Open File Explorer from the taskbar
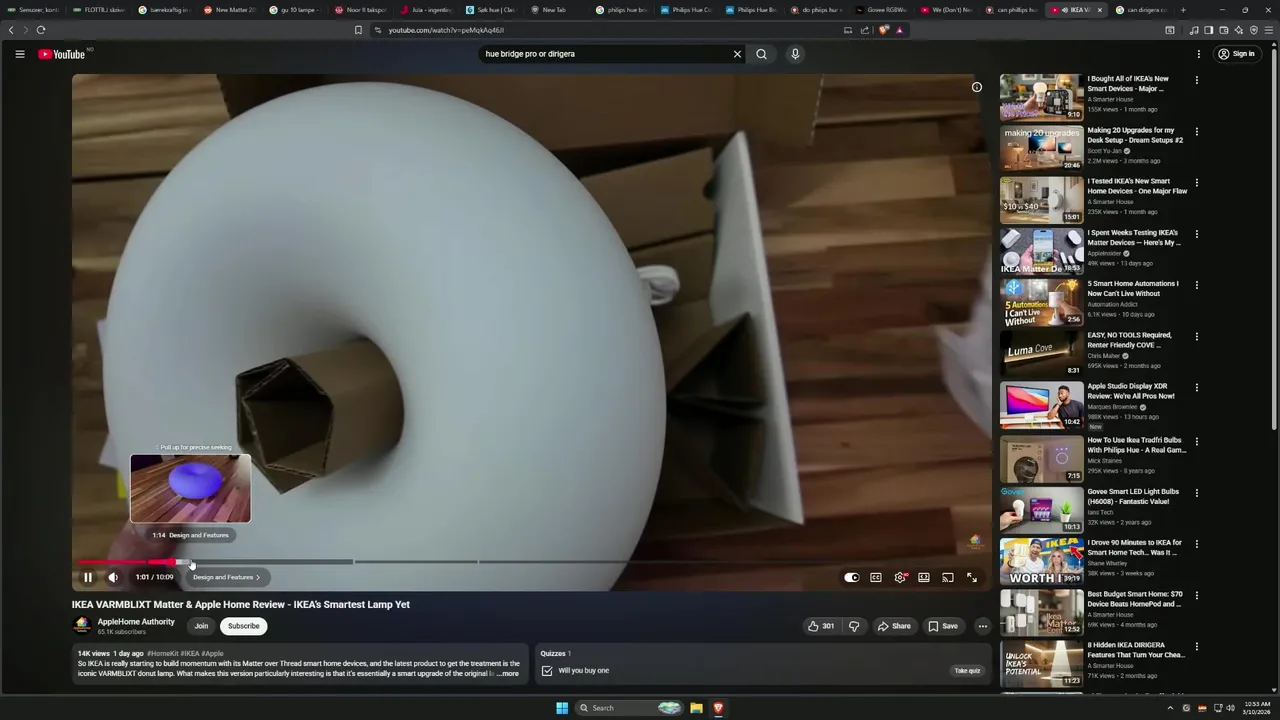The height and width of the screenshot is (720, 1280). coord(696,708)
